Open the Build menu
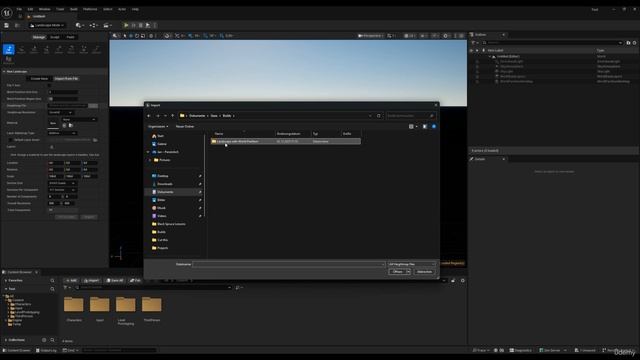 click(73, 9)
